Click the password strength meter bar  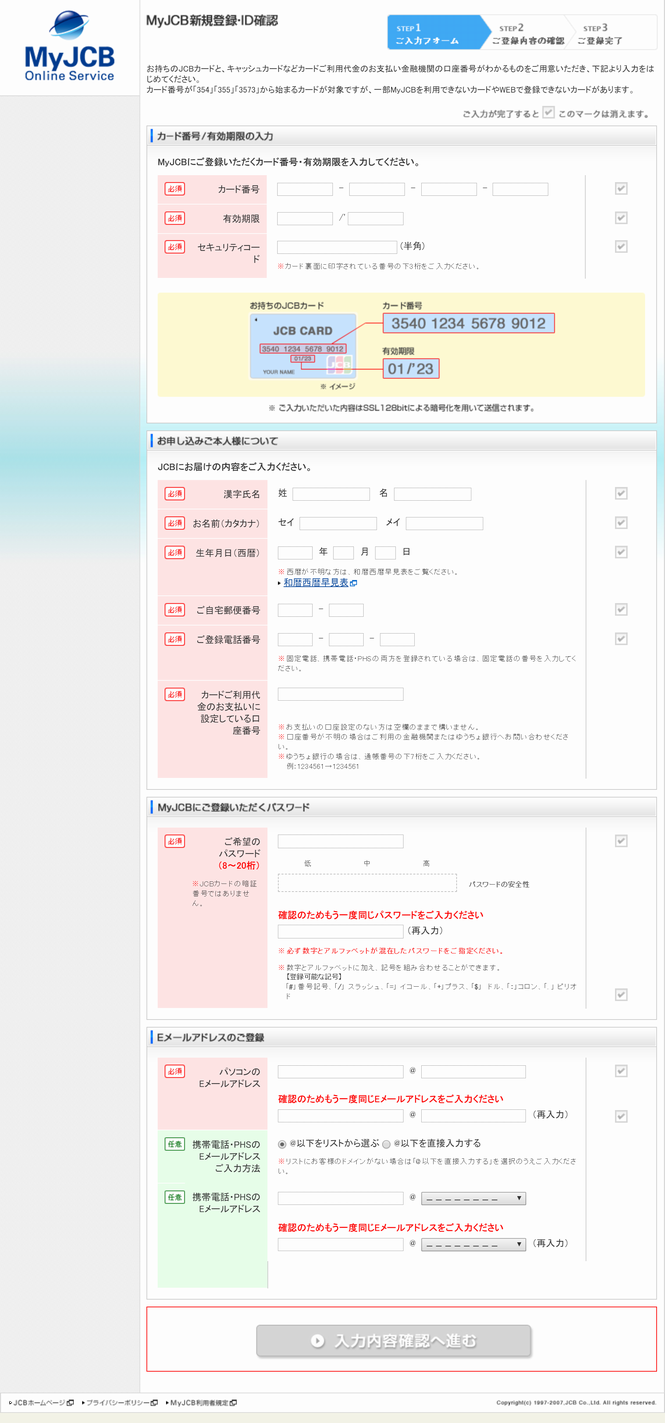click(x=367, y=883)
